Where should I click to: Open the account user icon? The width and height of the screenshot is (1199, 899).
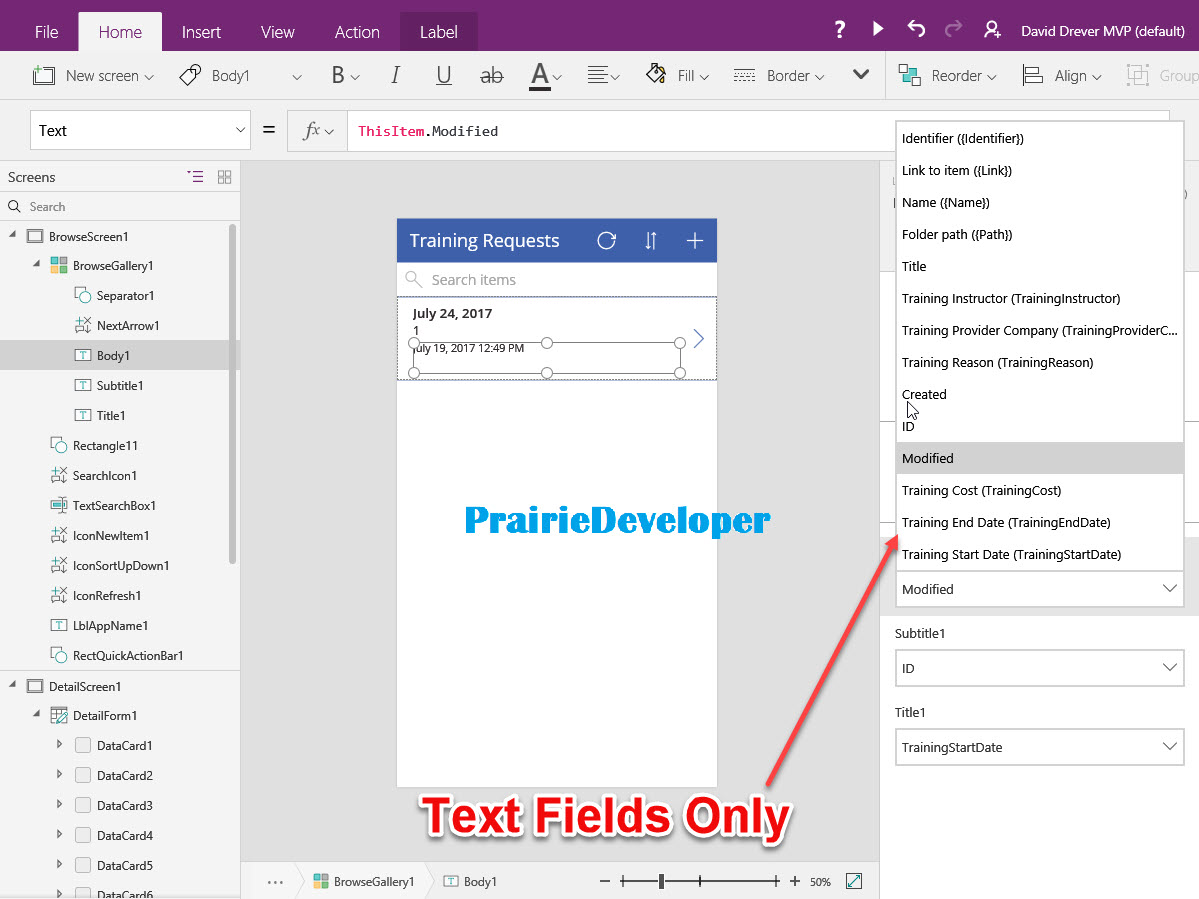point(992,30)
